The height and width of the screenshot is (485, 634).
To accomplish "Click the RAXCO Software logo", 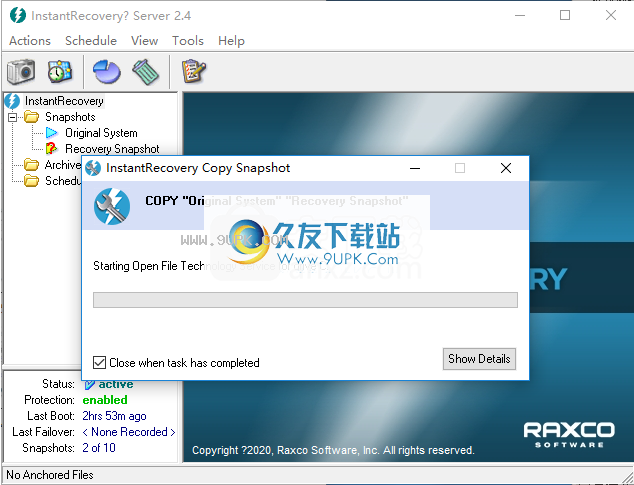I will (569, 434).
